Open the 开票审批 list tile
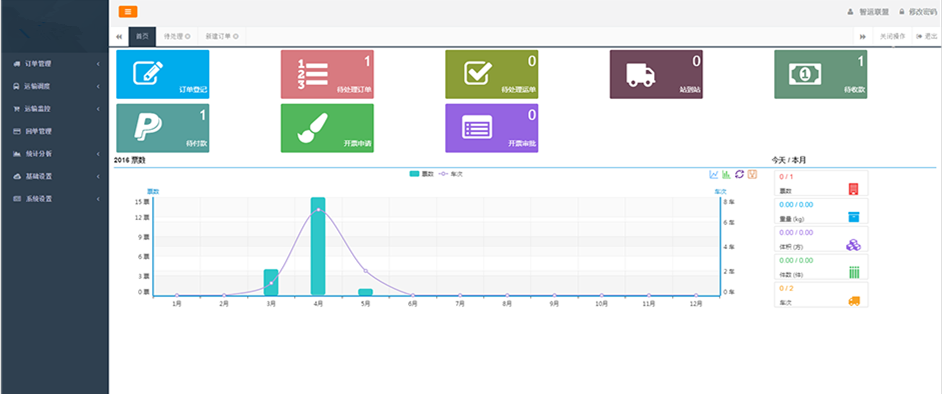 click(x=491, y=128)
